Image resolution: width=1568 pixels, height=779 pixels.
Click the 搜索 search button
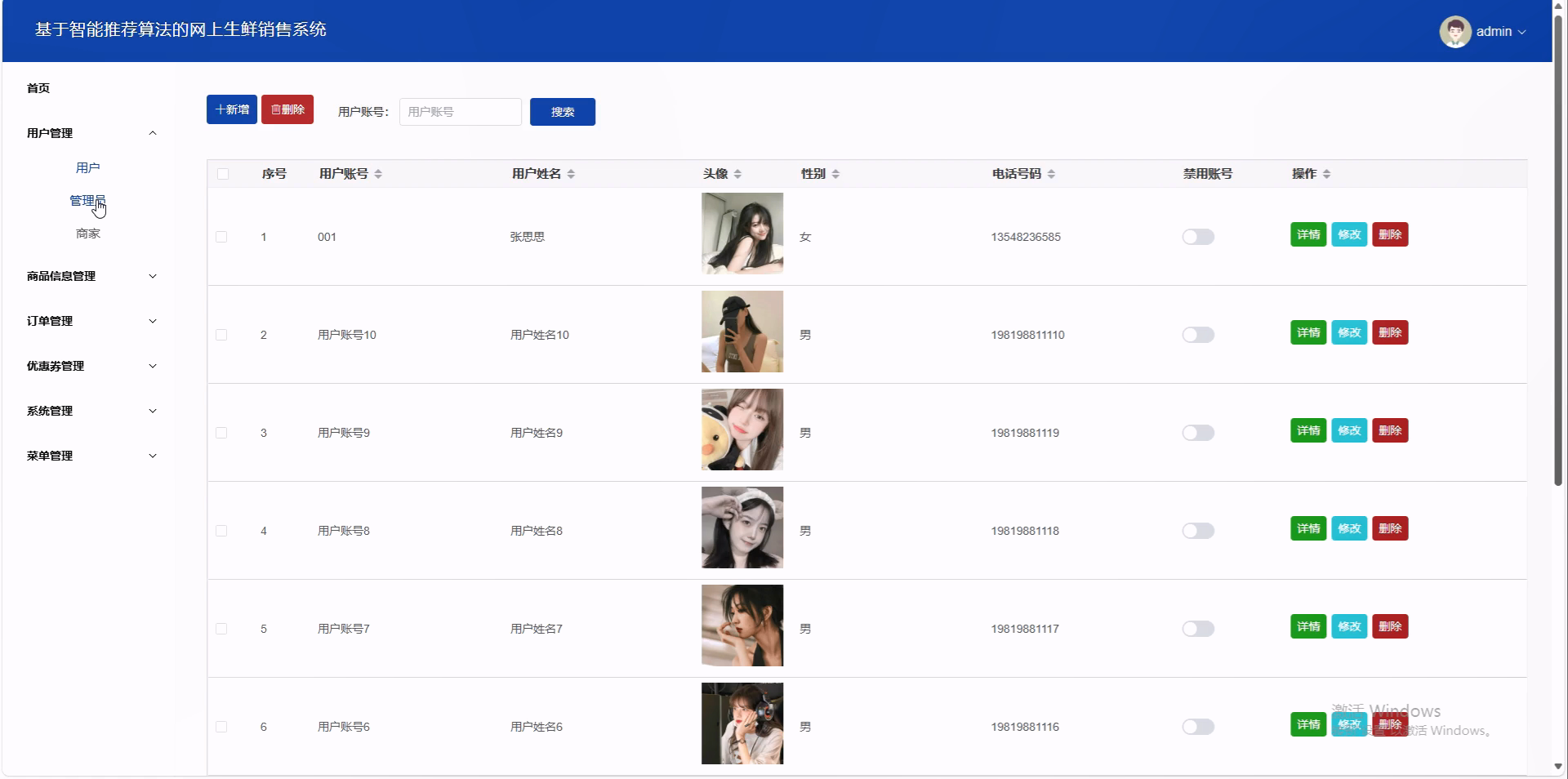click(563, 112)
